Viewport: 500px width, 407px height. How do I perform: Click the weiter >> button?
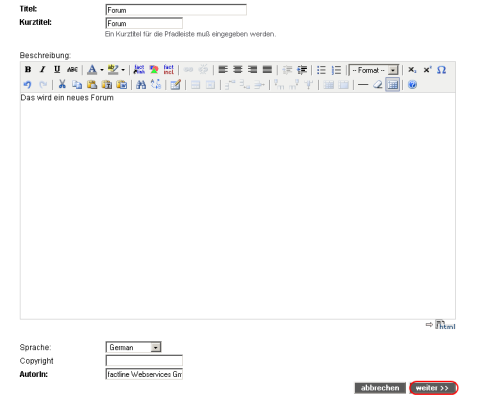(433, 388)
